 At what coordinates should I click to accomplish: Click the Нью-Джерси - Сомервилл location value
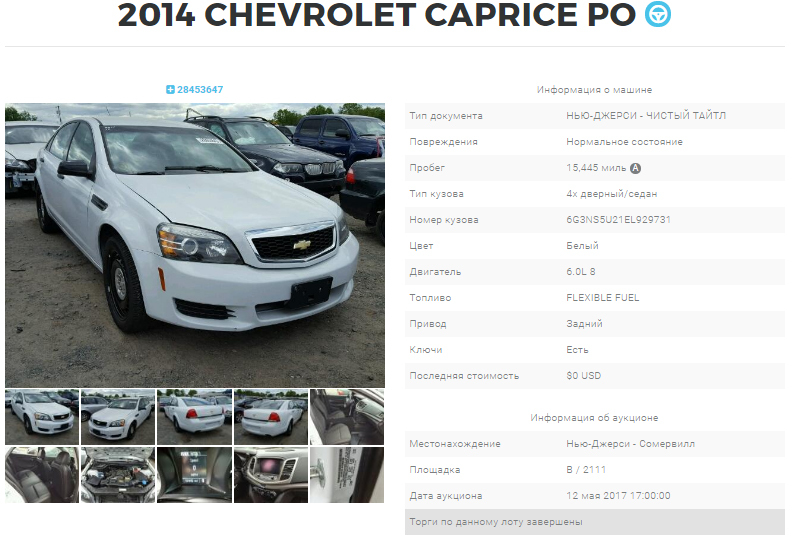[x=630, y=444]
